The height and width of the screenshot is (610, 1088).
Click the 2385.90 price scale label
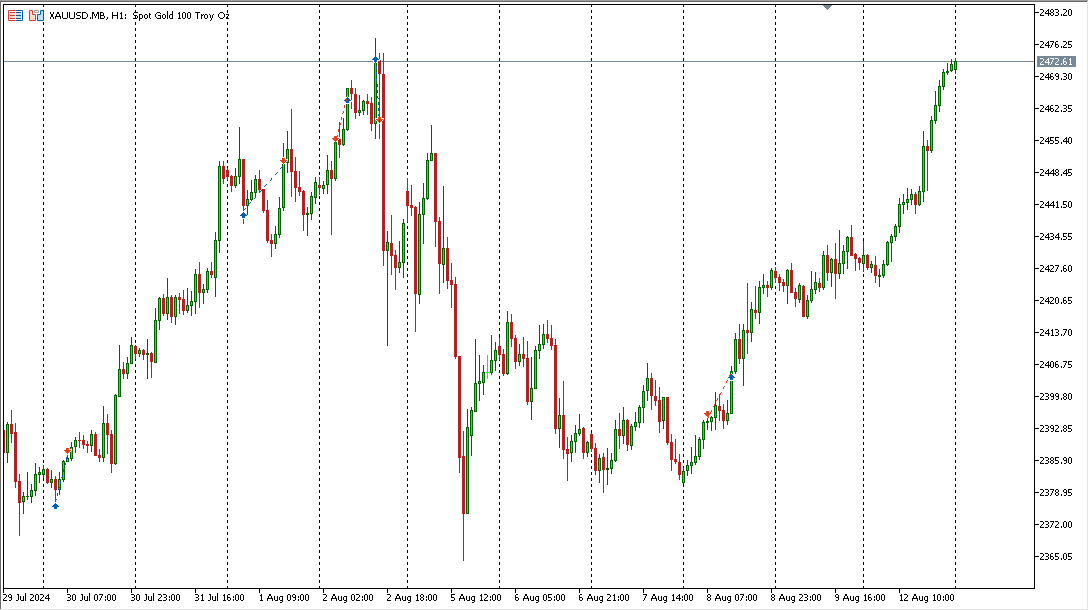point(1055,460)
